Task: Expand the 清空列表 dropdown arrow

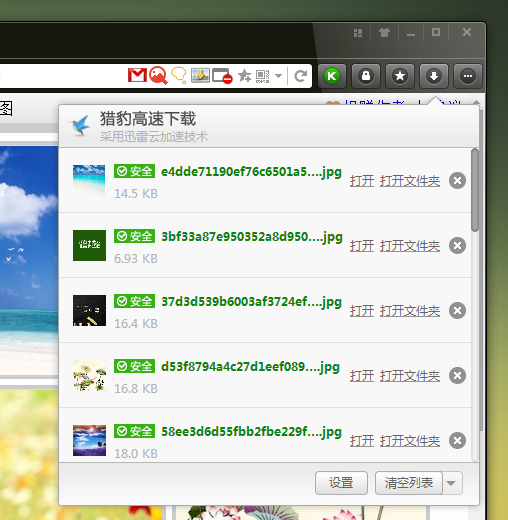Action: pos(452,483)
